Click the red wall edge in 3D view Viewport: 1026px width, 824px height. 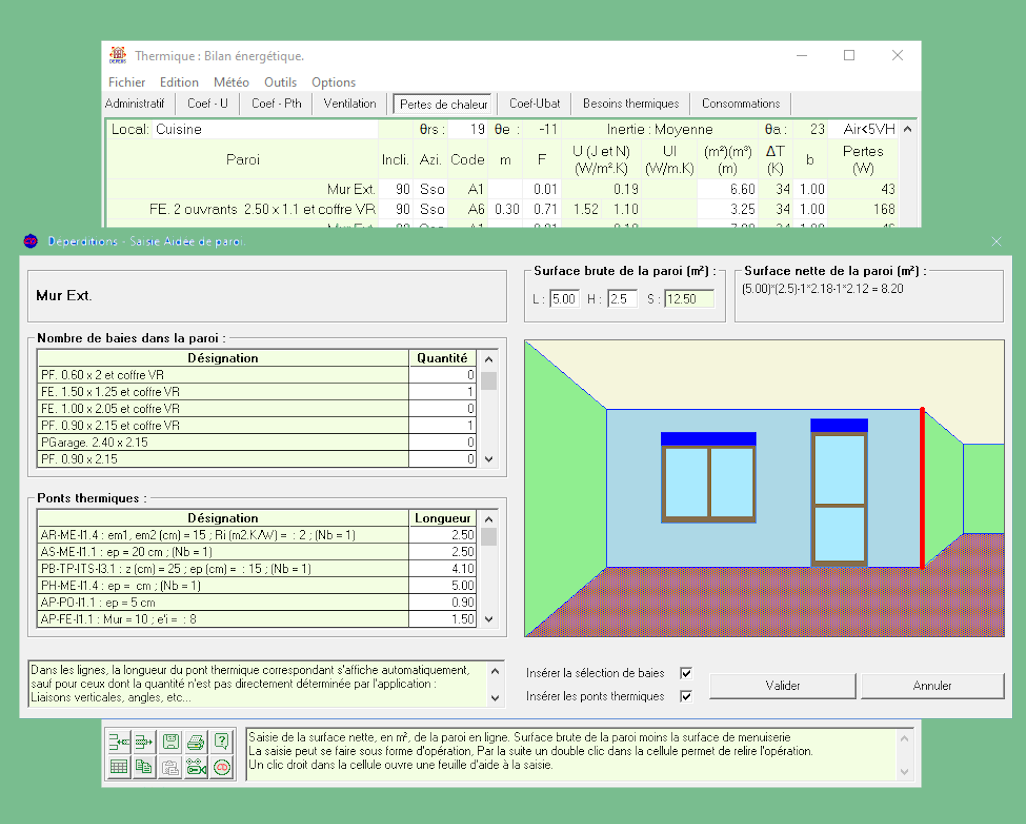pos(922,488)
